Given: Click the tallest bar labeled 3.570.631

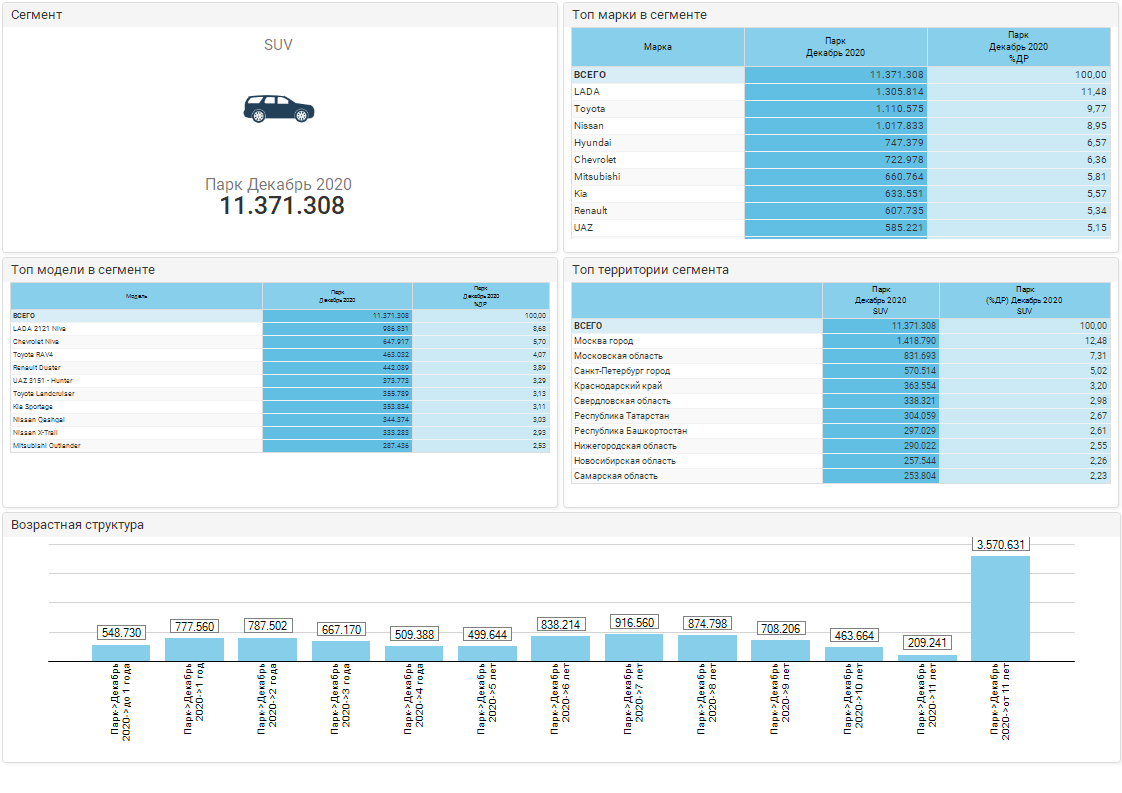Looking at the screenshot, I should pos(1000,608).
